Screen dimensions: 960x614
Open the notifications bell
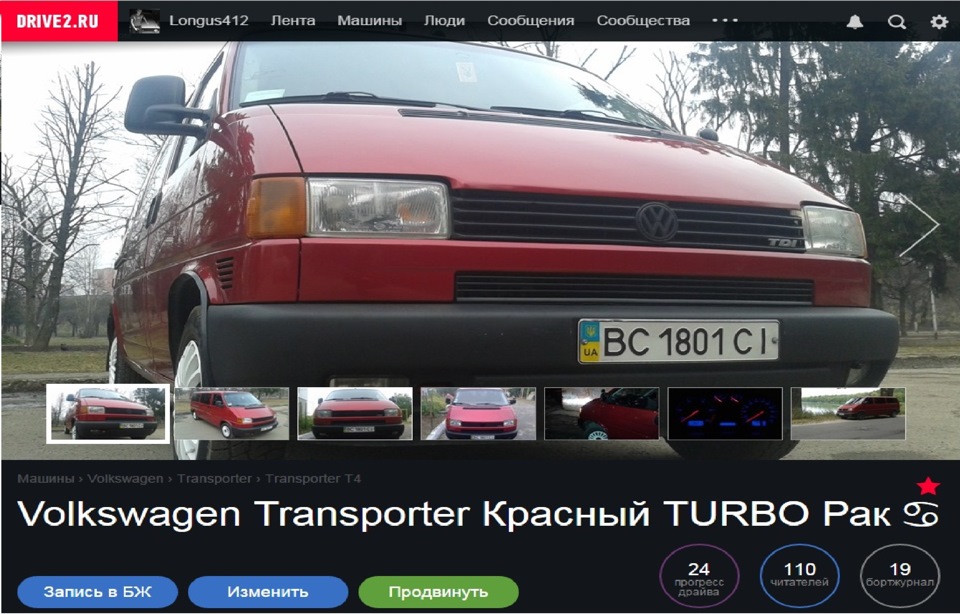pos(855,22)
